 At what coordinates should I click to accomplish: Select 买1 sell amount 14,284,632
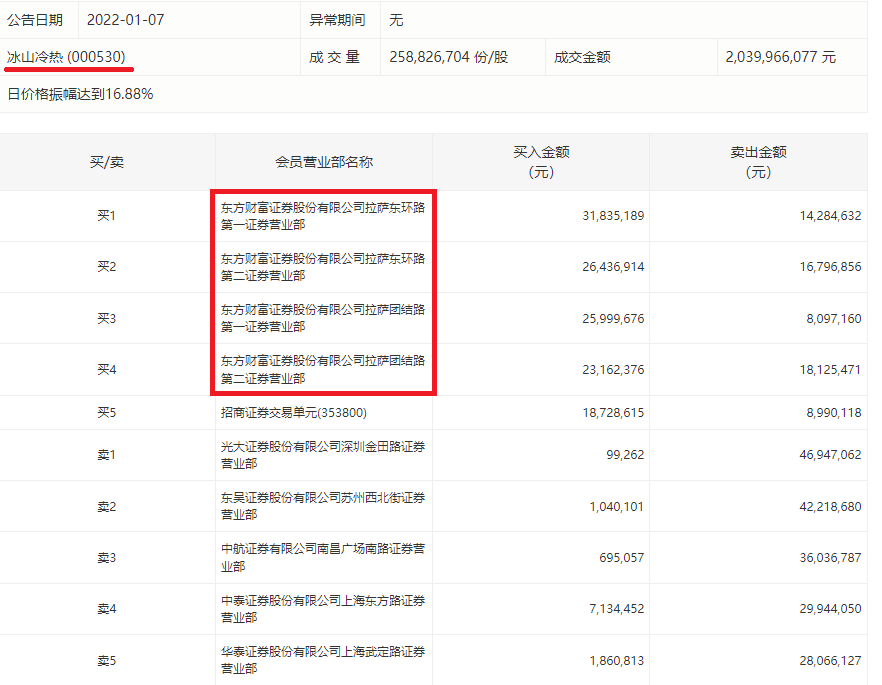[x=830, y=215]
